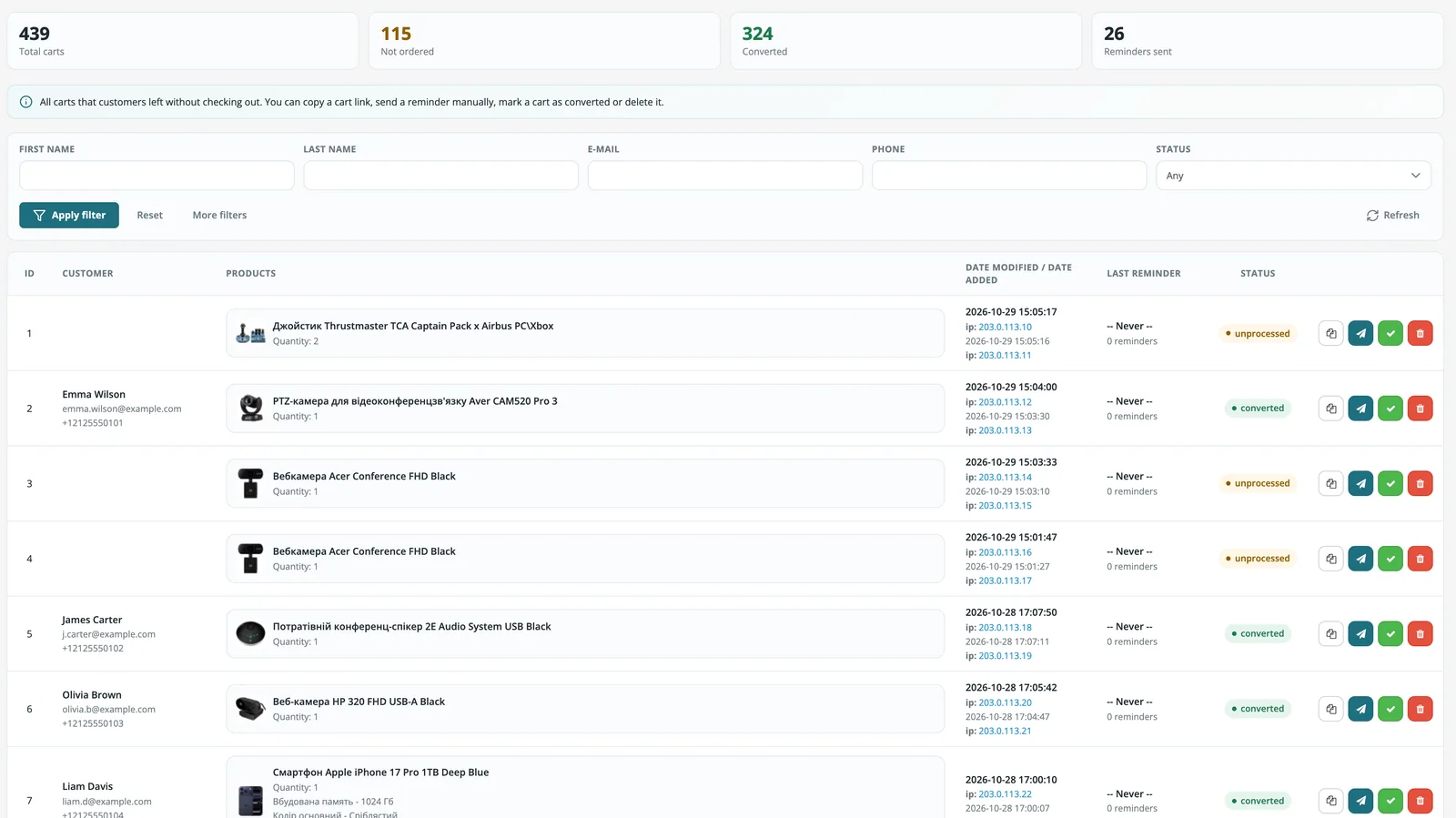The height and width of the screenshot is (818, 1456).
Task: Copy Olivia Brown's cart link
Action: (x=1330, y=709)
